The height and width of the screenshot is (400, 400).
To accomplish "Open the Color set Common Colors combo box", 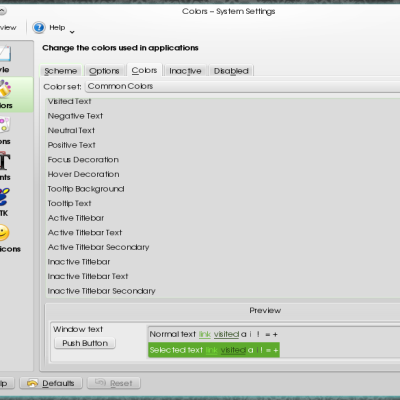I will pos(243,86).
